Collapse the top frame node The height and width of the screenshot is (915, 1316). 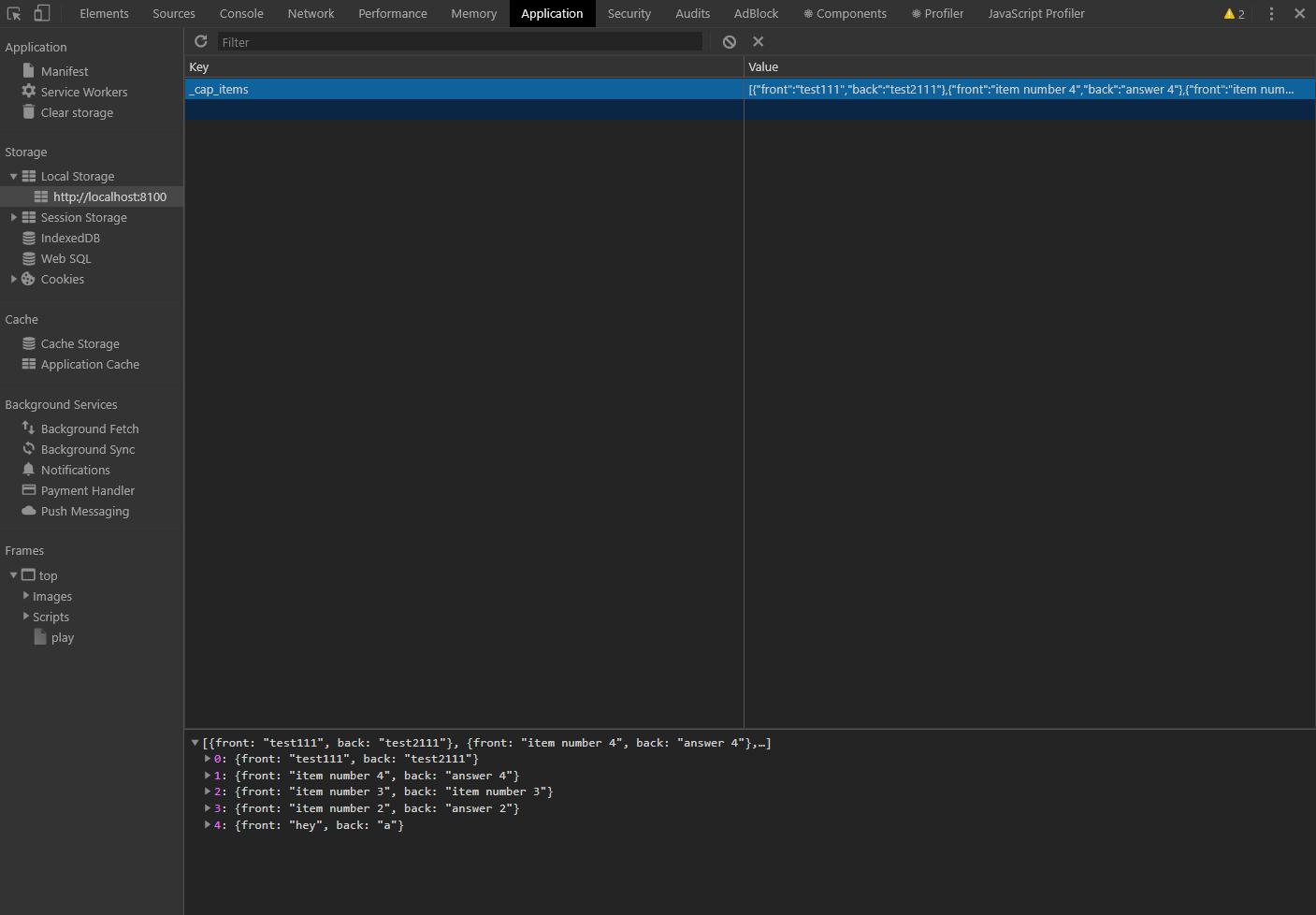click(13, 574)
